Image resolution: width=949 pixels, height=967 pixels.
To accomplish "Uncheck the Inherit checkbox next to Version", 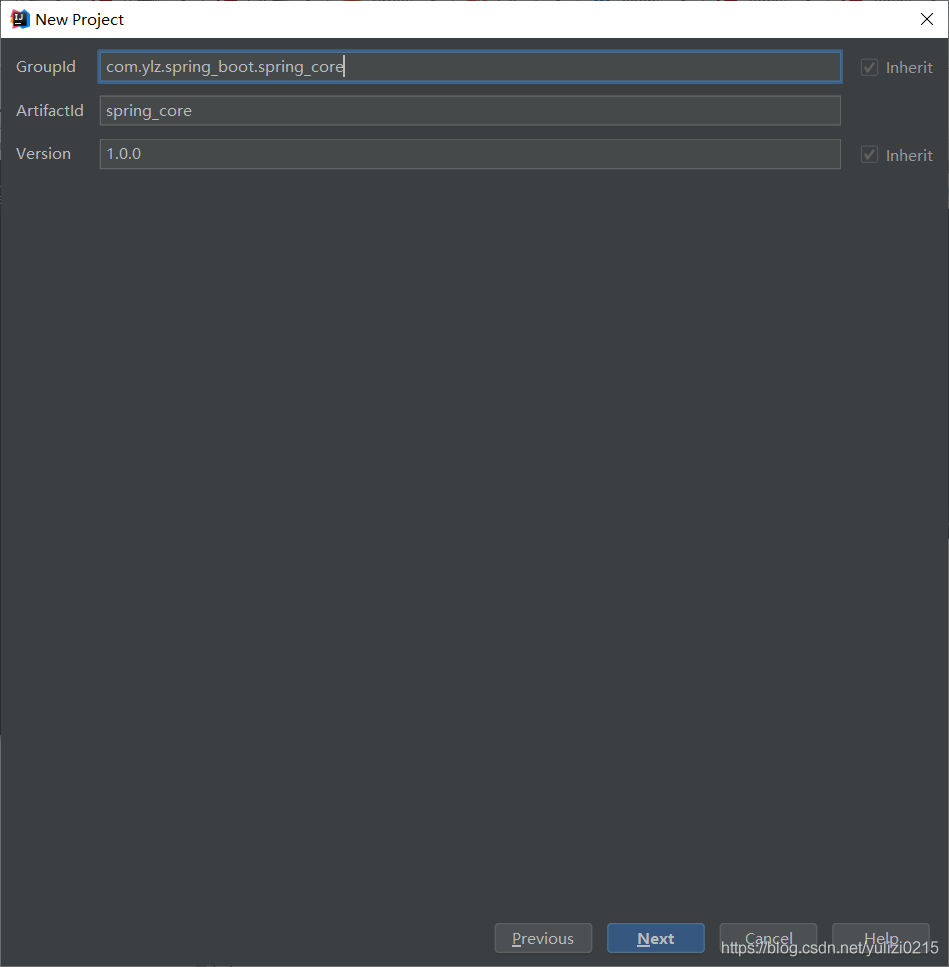I will pyautogui.click(x=869, y=154).
